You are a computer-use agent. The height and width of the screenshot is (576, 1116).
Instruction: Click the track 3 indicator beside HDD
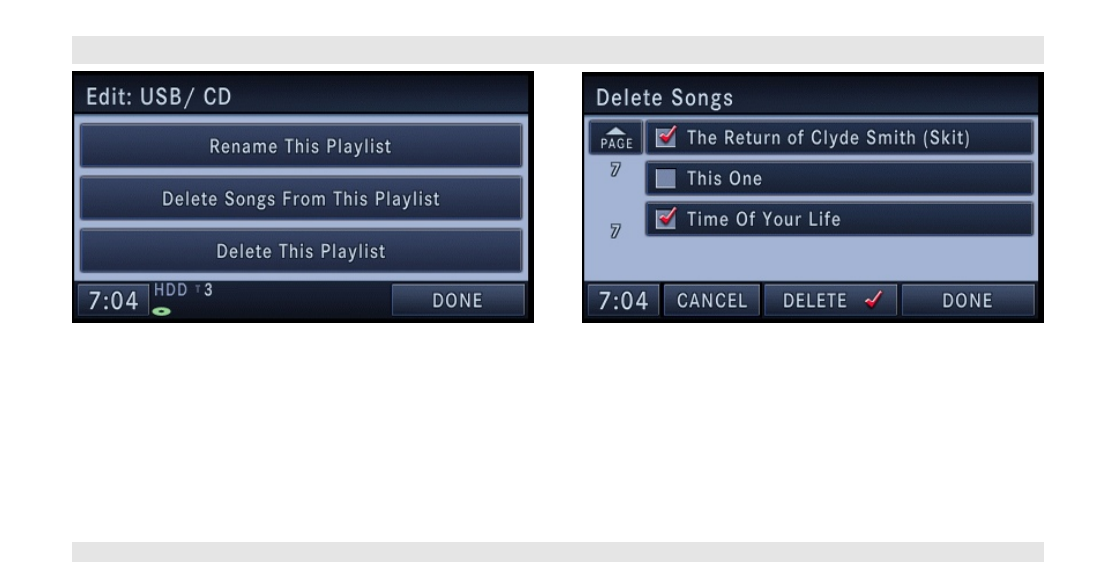(204, 290)
